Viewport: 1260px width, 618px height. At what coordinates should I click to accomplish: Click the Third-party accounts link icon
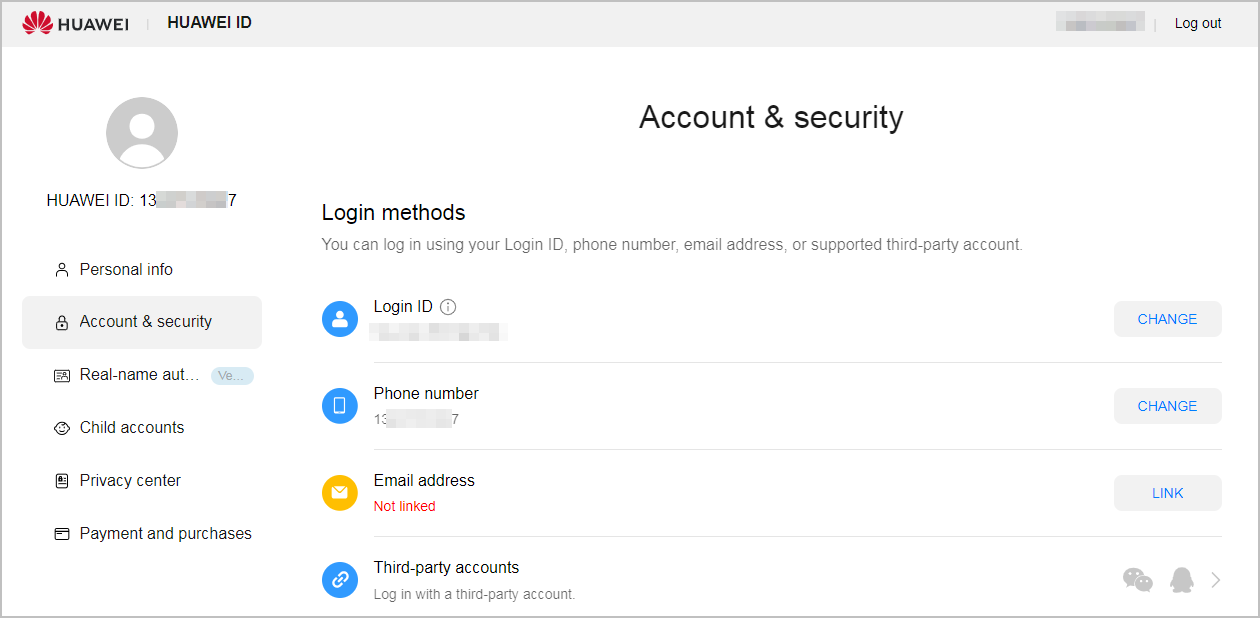340,580
